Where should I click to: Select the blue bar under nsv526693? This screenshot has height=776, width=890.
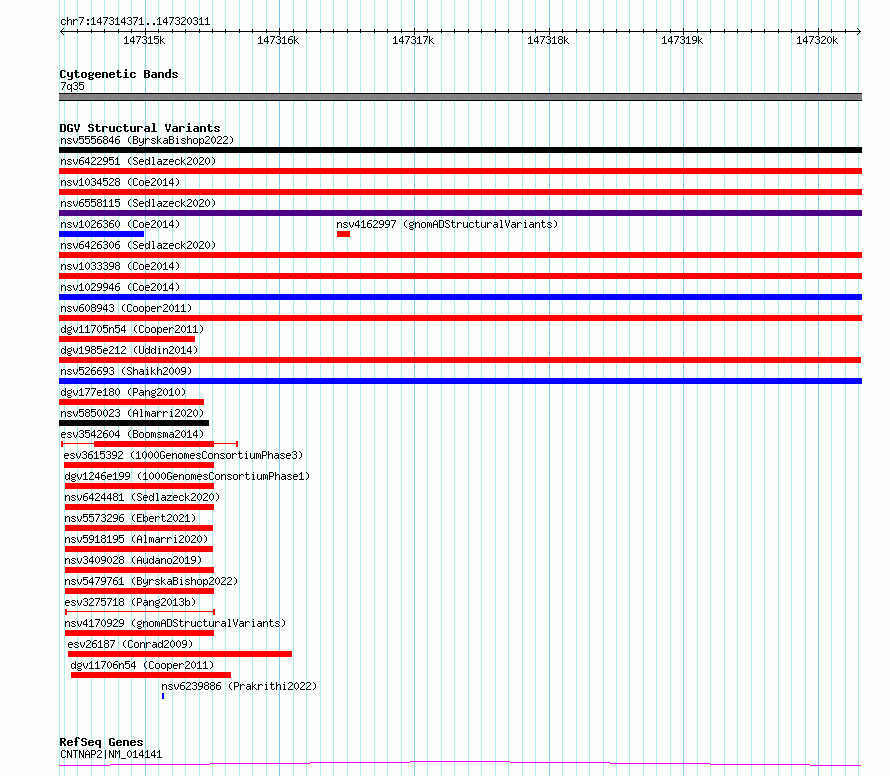[x=460, y=381]
